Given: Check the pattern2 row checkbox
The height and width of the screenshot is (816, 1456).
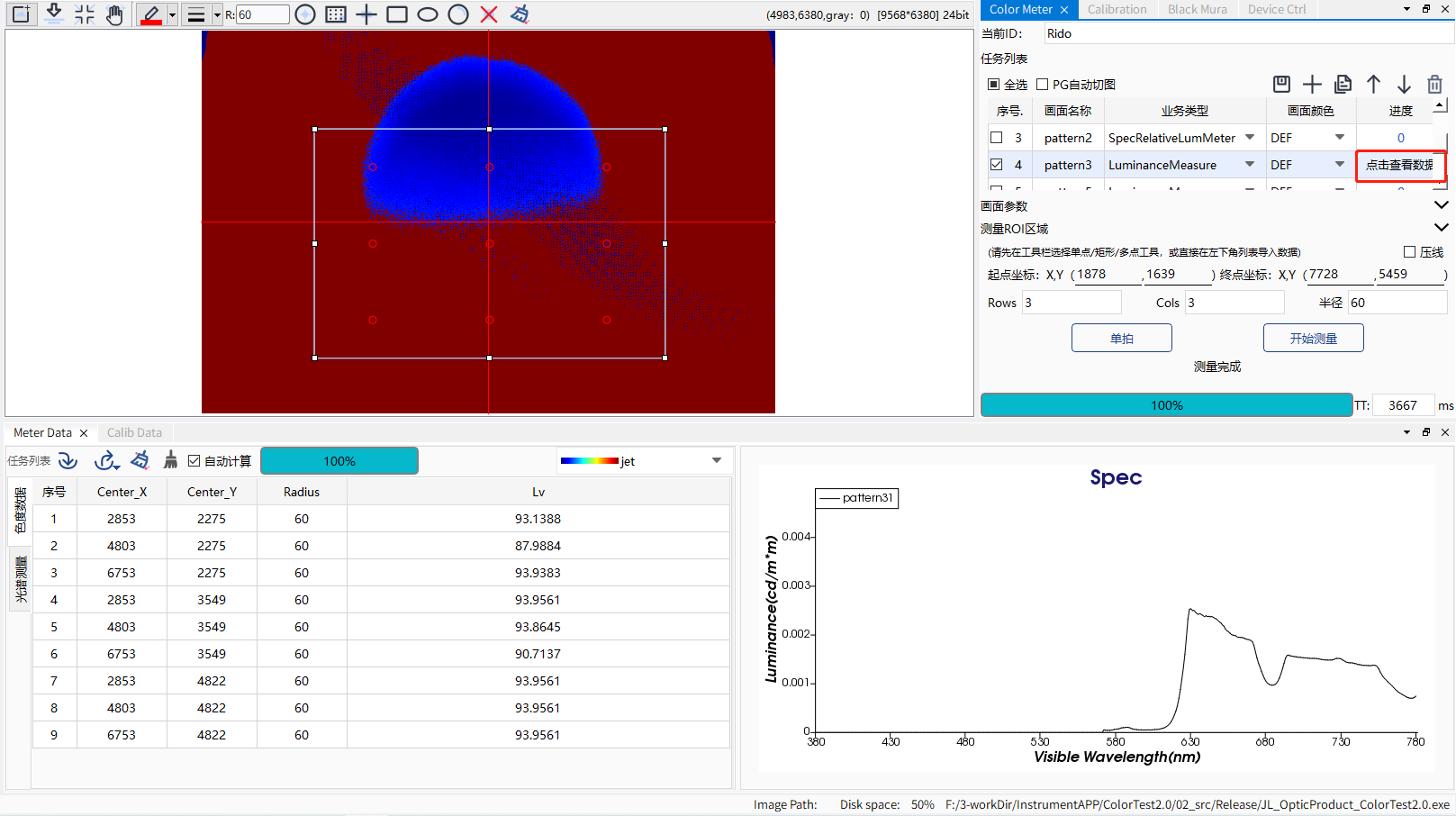Looking at the screenshot, I should tap(996, 138).
